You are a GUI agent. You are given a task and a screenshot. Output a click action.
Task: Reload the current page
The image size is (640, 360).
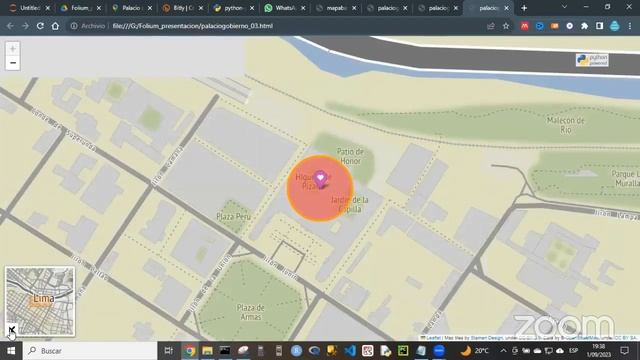(x=40, y=26)
